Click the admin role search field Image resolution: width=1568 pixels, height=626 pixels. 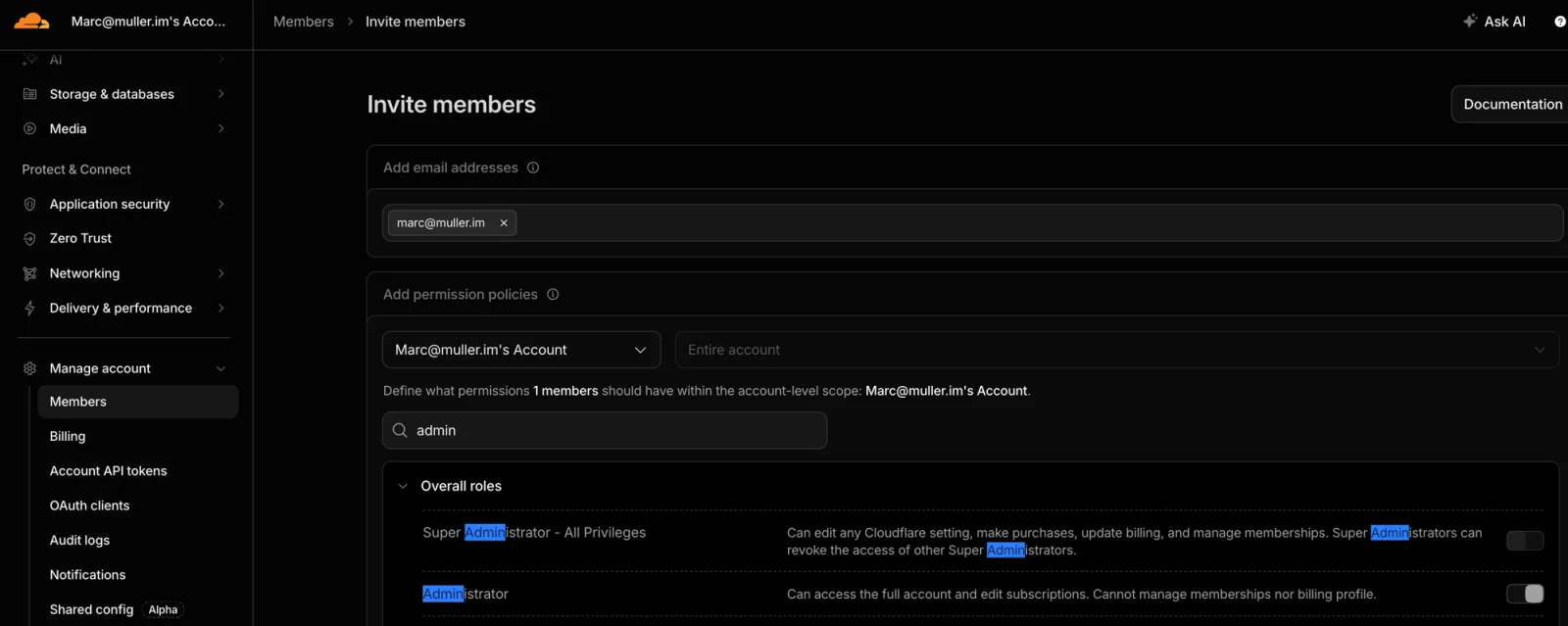(605, 430)
